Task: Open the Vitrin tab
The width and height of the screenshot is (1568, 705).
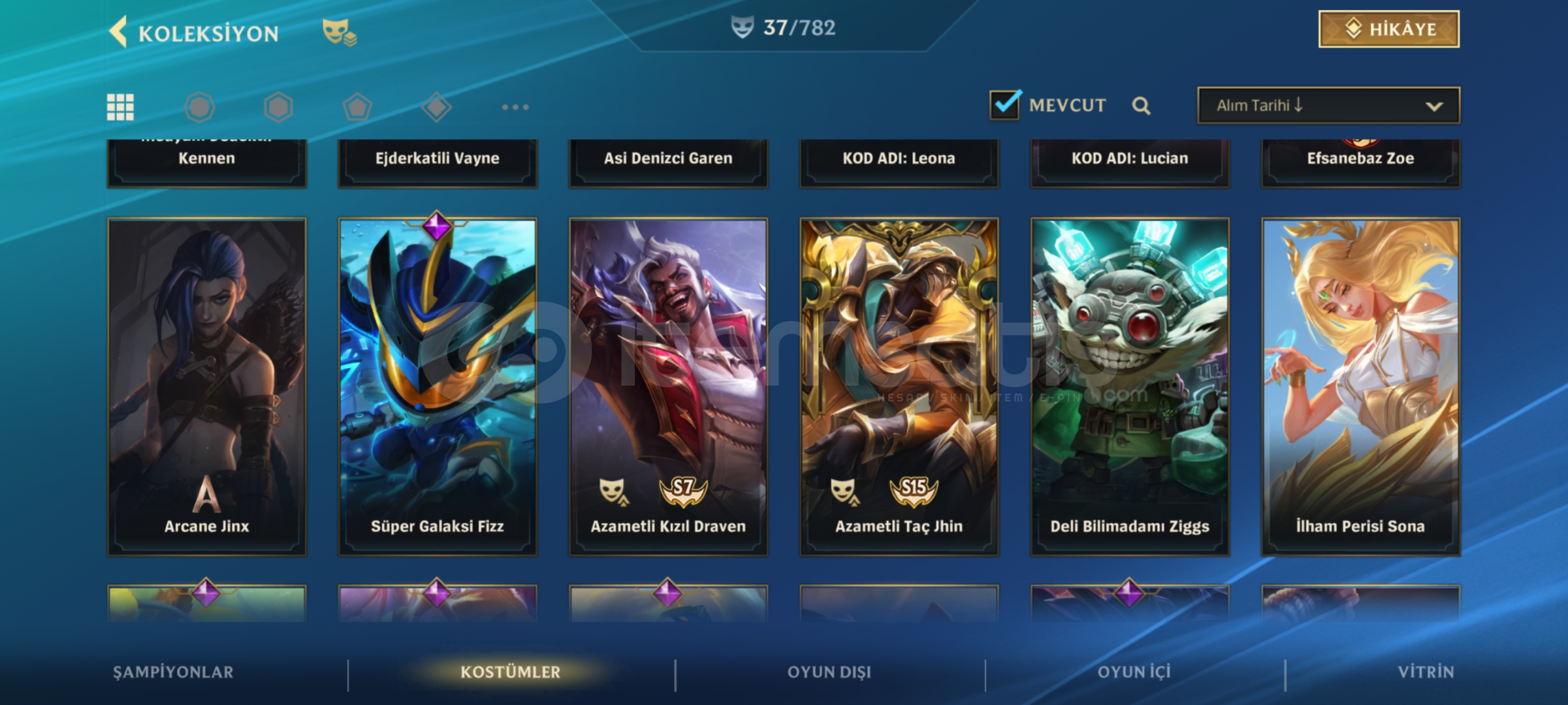Action: 1426,672
